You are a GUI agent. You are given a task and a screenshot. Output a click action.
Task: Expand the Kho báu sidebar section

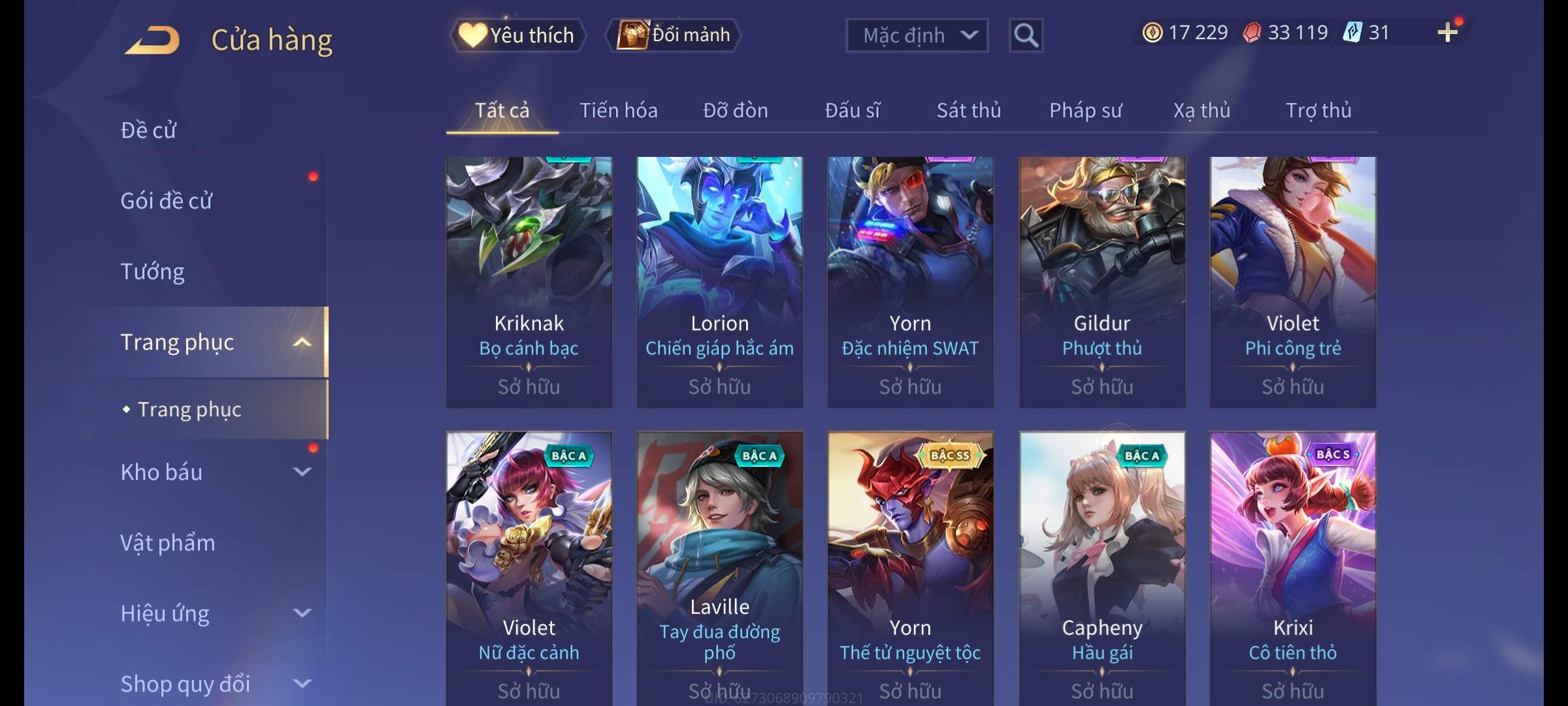coord(302,472)
